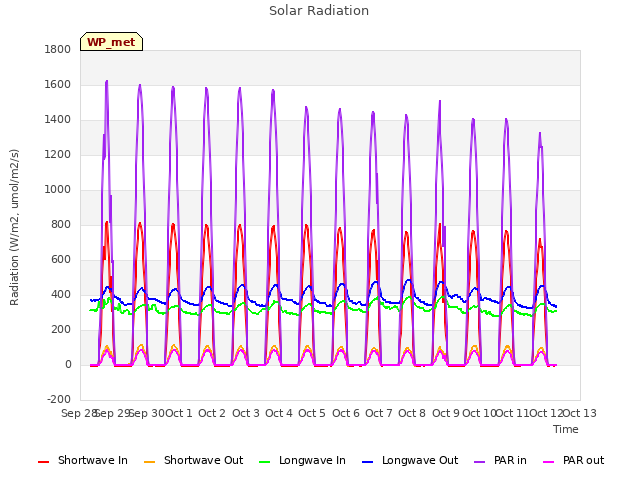Click the 200 y-axis tick label
This screenshot has height=480, width=640.
pos(61,329)
